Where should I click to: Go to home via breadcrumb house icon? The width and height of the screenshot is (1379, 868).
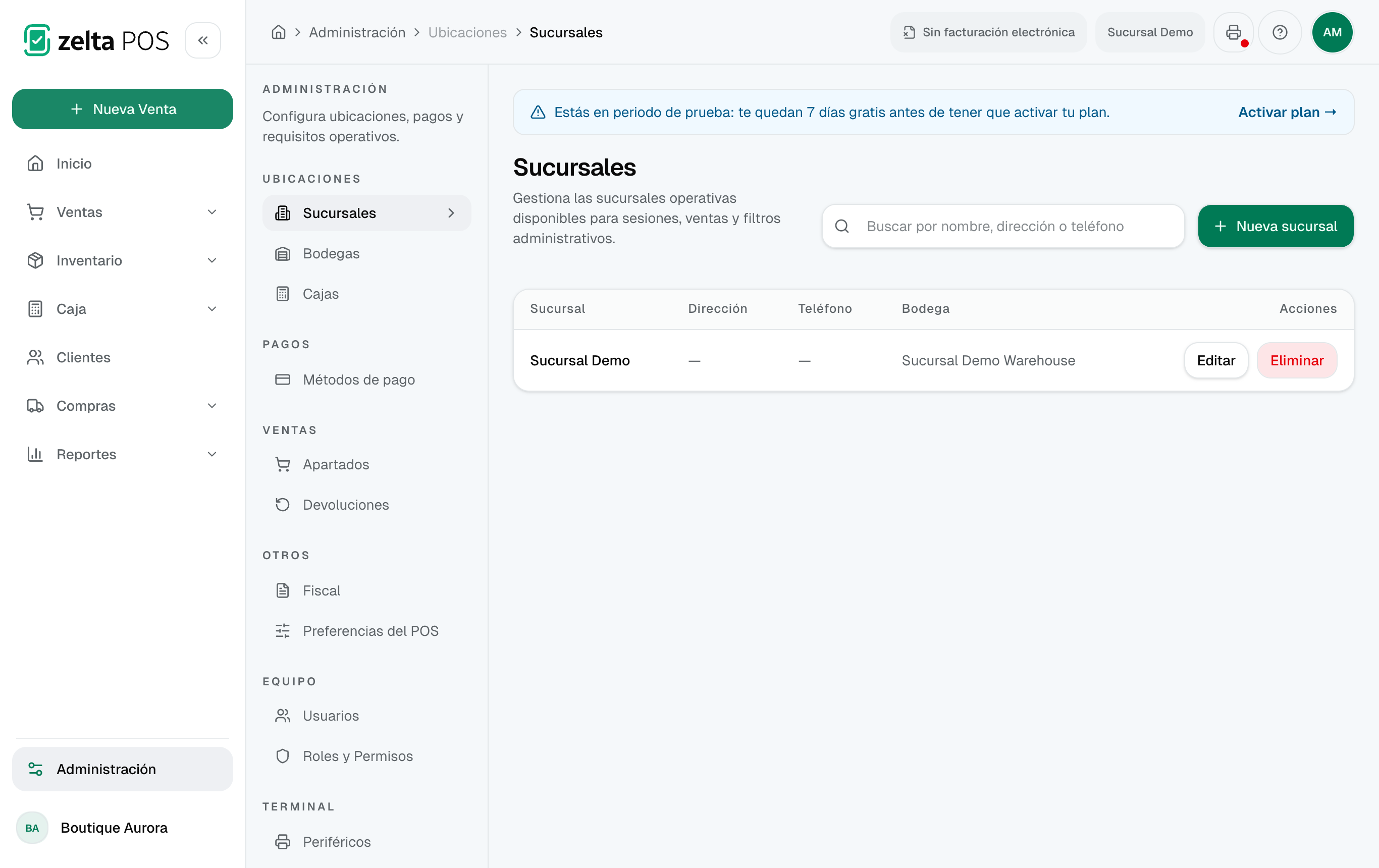click(x=278, y=32)
